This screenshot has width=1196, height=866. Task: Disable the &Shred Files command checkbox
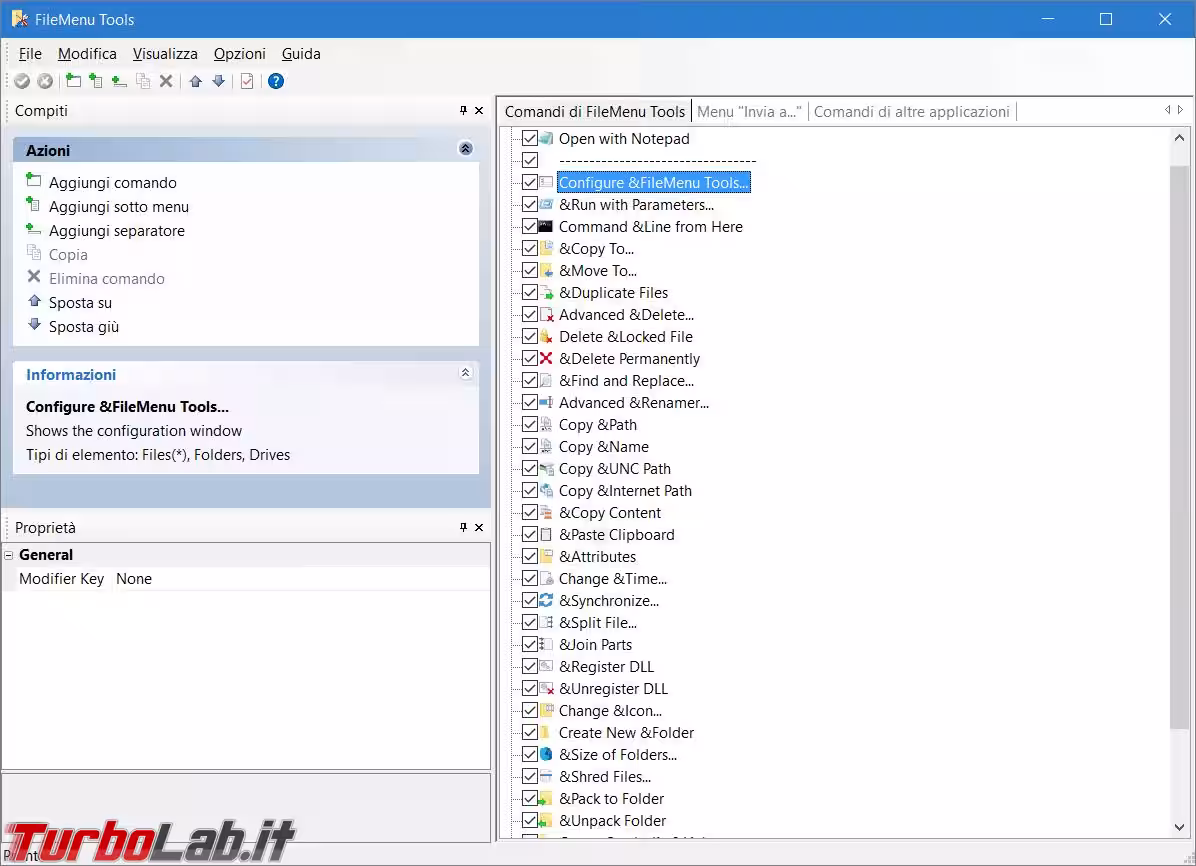[530, 777]
